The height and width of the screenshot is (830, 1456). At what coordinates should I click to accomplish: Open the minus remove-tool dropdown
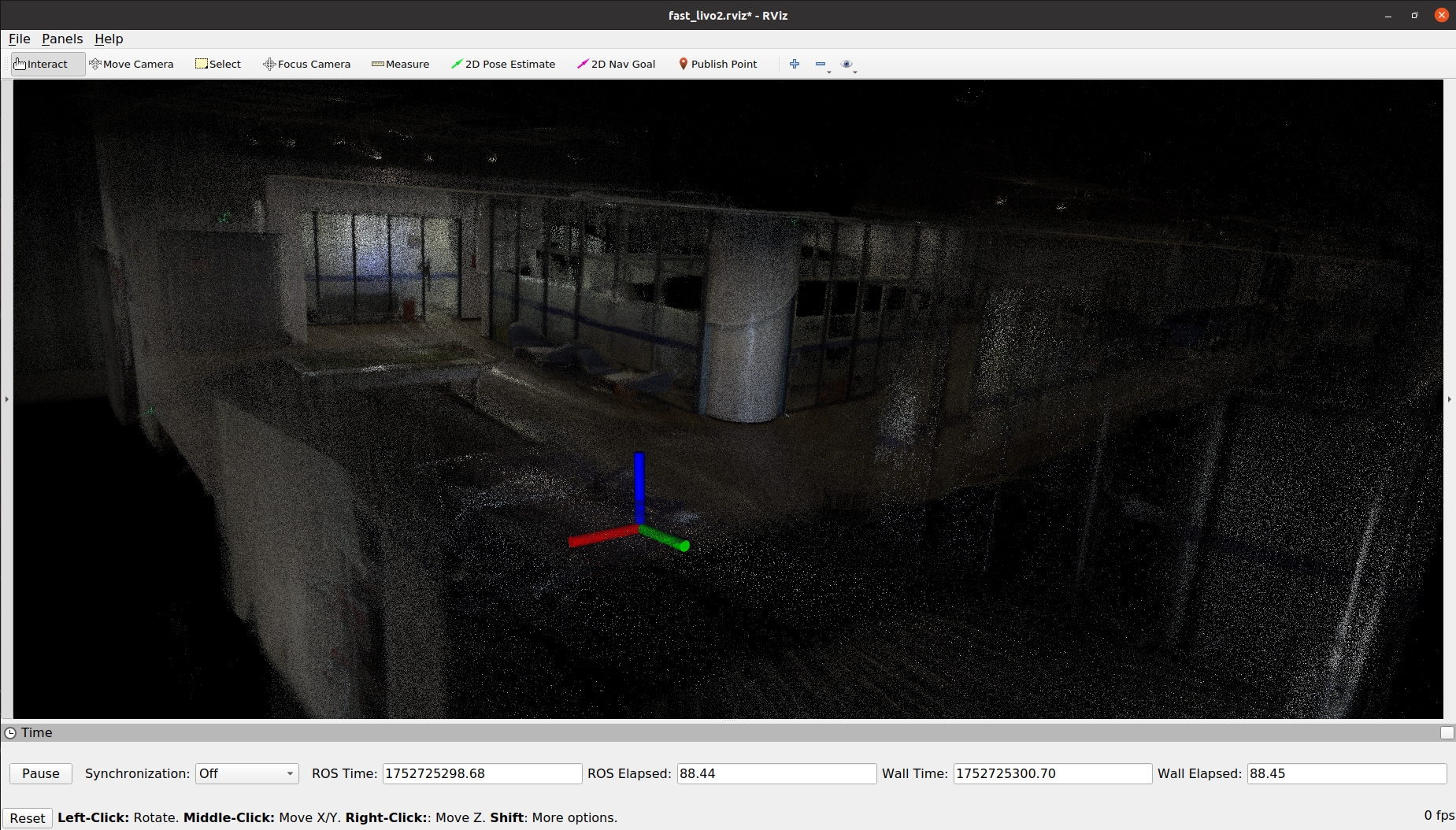822,65
